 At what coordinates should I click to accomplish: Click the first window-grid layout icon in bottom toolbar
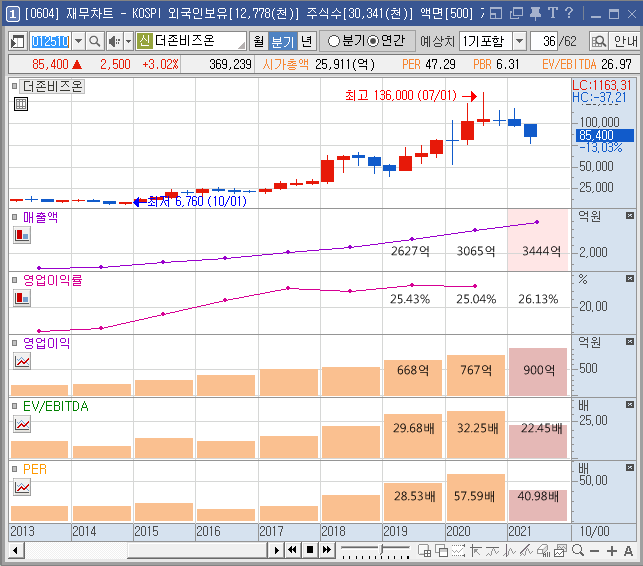424,550
